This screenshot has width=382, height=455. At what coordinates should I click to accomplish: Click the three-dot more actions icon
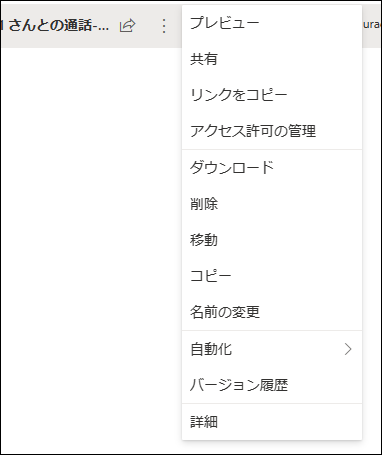pos(164,26)
